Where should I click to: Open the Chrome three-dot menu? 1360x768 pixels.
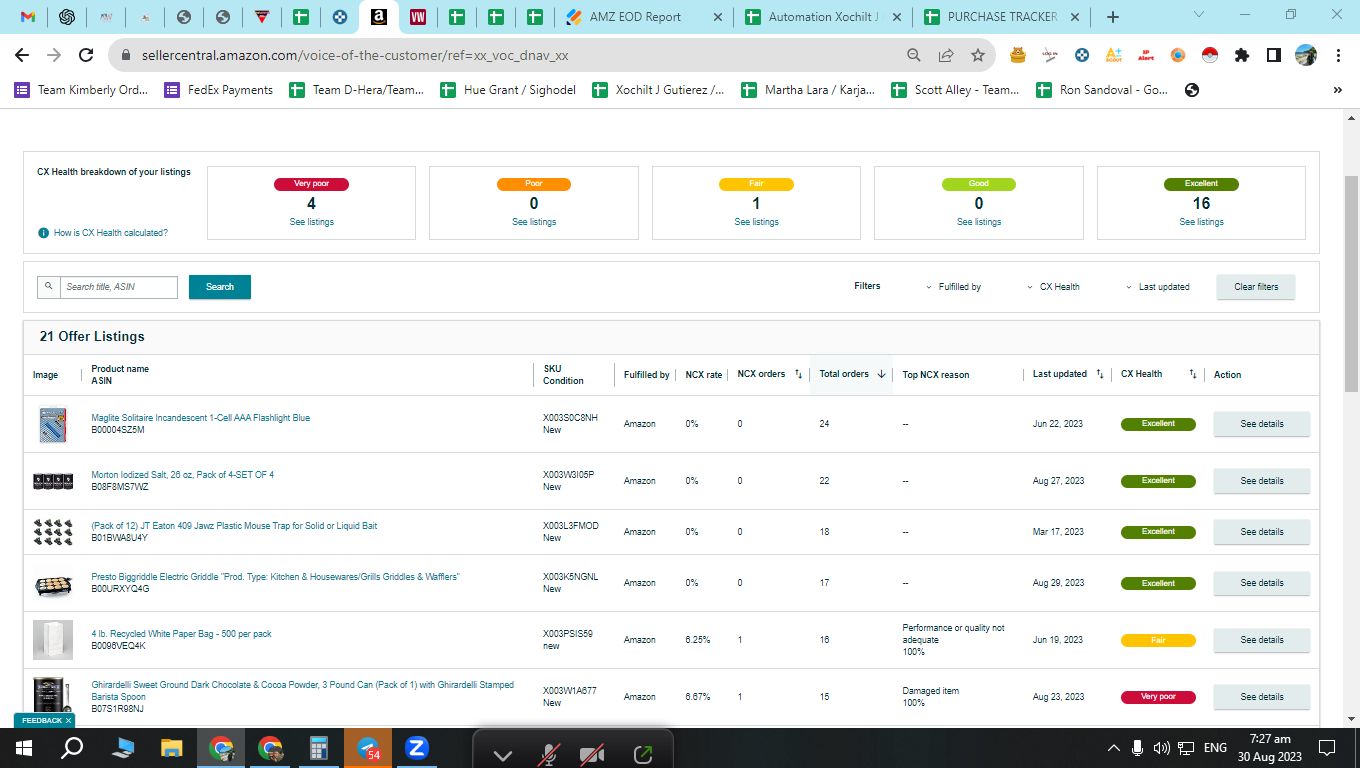tap(1338, 56)
